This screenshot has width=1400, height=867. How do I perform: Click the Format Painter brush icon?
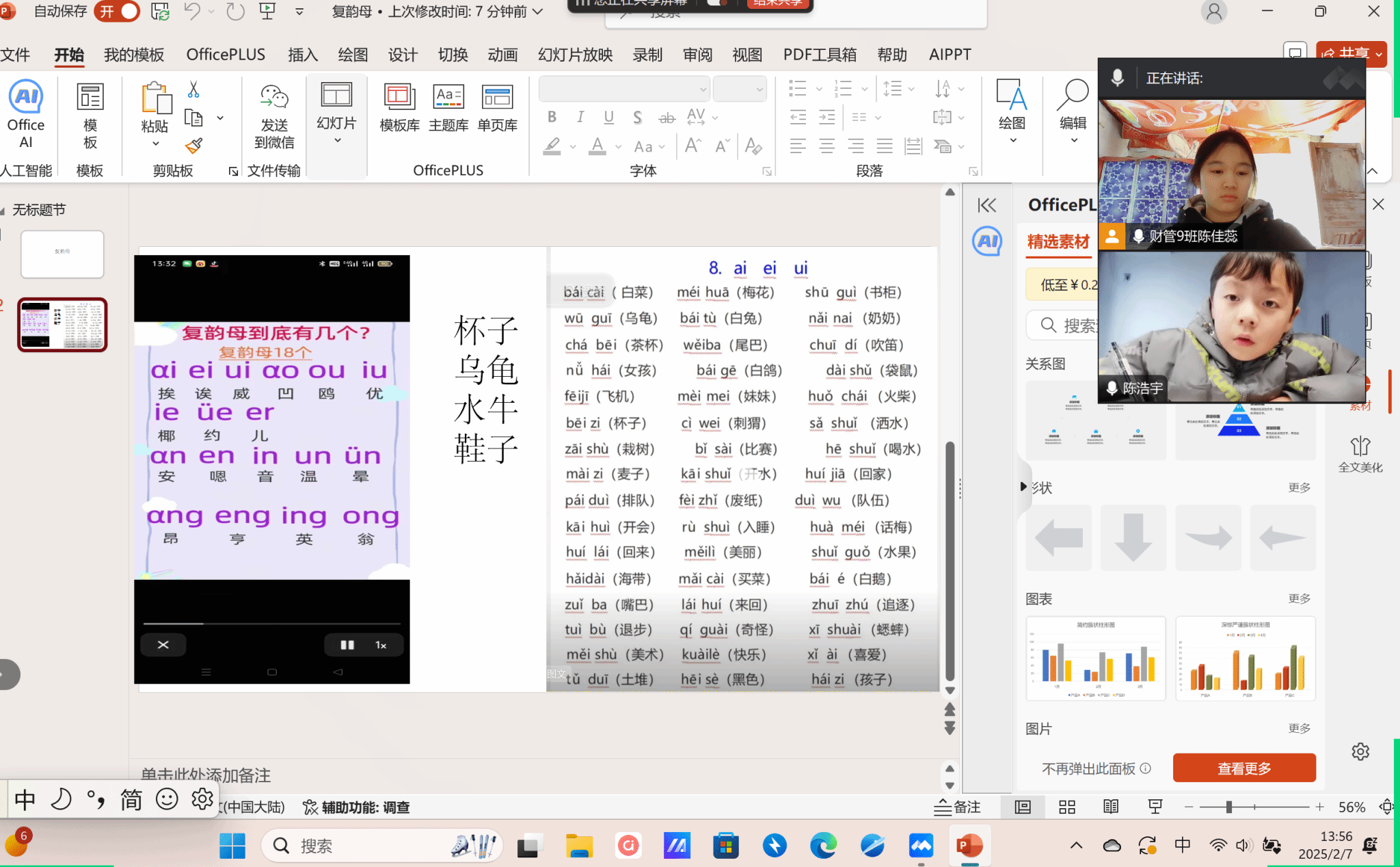194,146
